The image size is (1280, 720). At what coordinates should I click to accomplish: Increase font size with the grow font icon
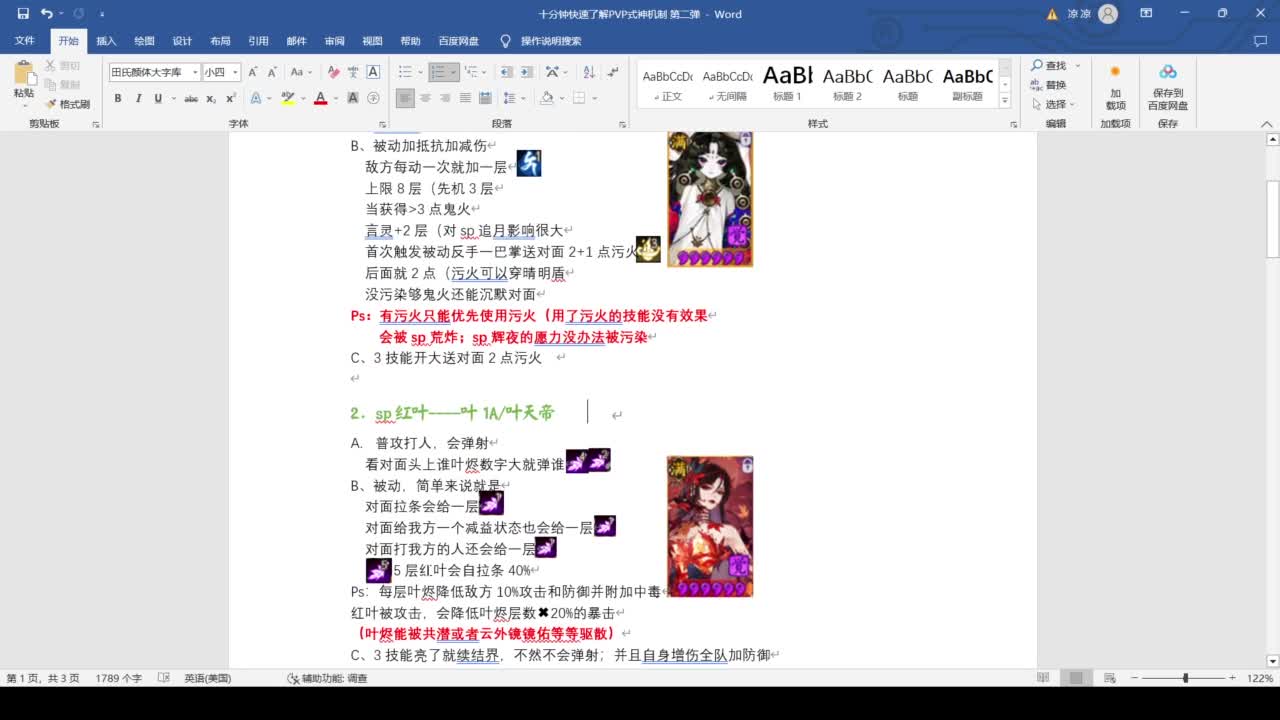tap(253, 72)
